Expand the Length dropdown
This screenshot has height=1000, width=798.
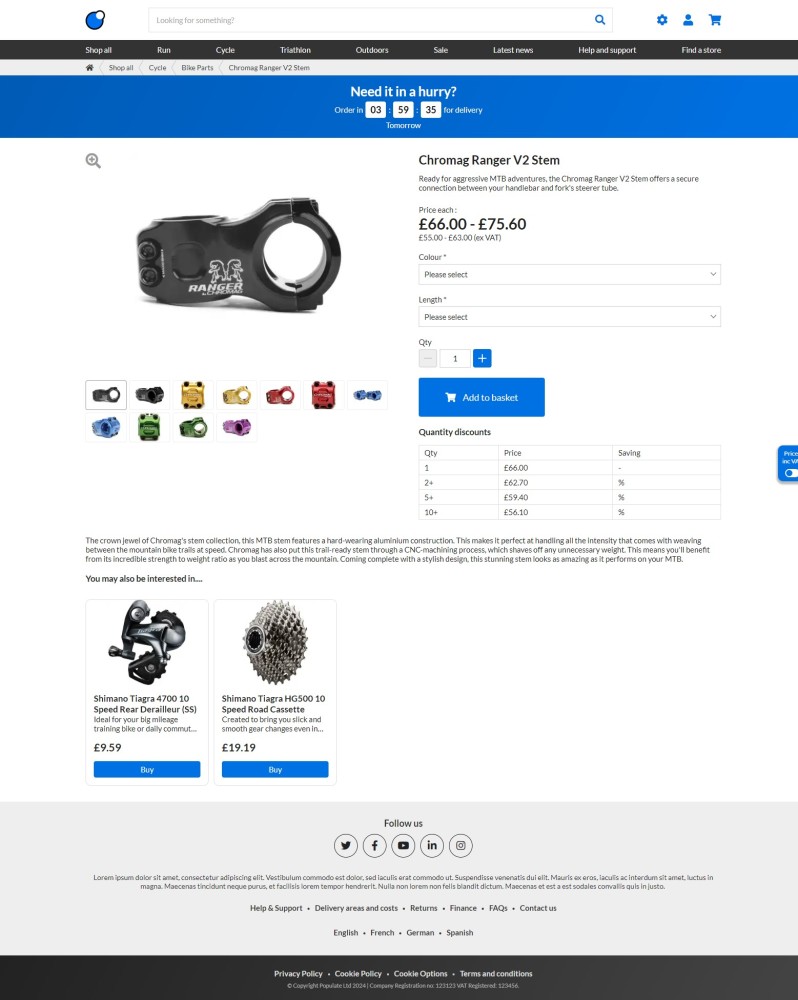[x=570, y=317]
